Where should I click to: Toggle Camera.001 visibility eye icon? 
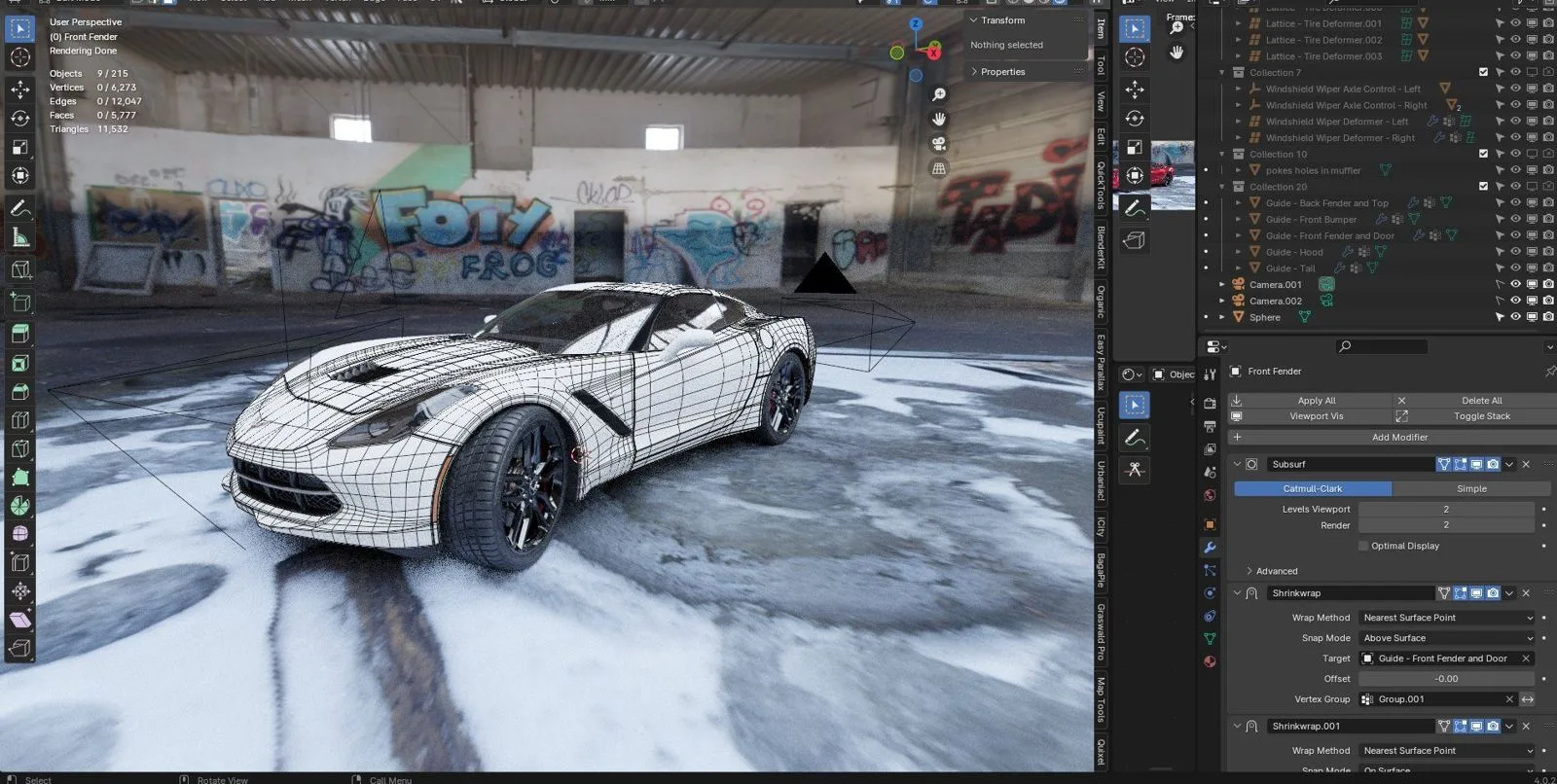(1515, 285)
